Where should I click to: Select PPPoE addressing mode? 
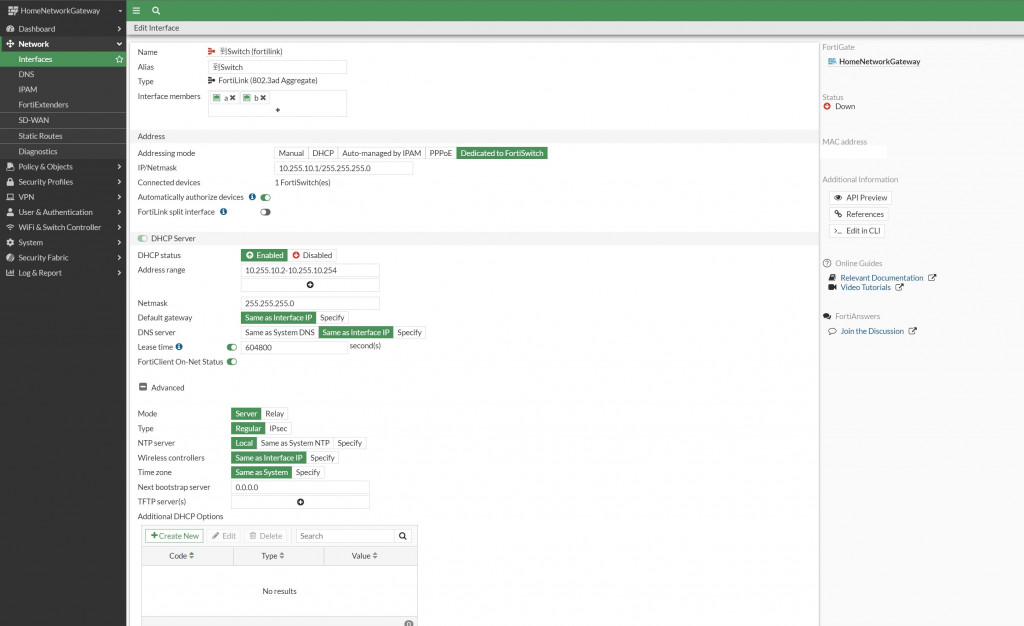point(441,153)
